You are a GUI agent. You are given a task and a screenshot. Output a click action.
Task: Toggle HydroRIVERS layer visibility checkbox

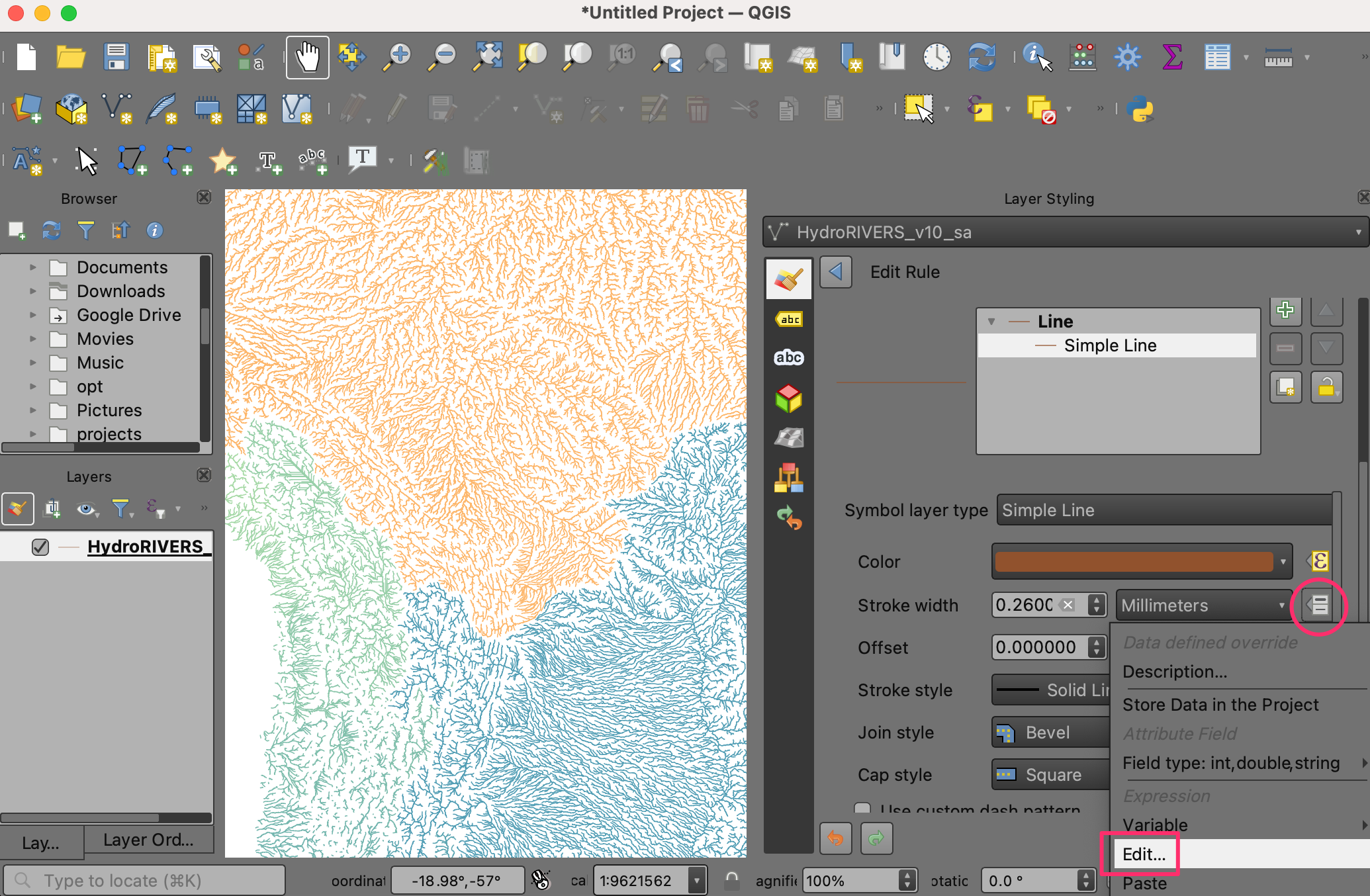point(40,547)
